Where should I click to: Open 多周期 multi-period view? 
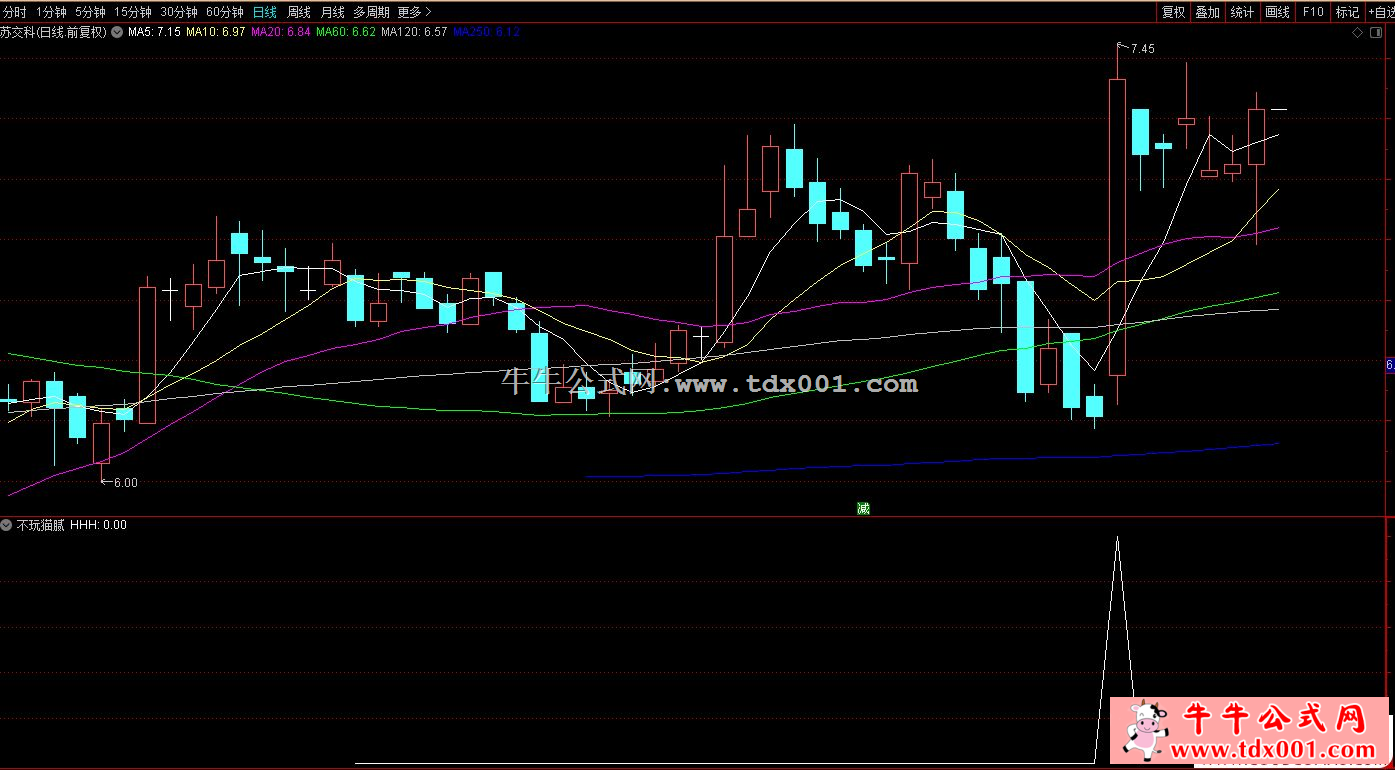tap(371, 12)
